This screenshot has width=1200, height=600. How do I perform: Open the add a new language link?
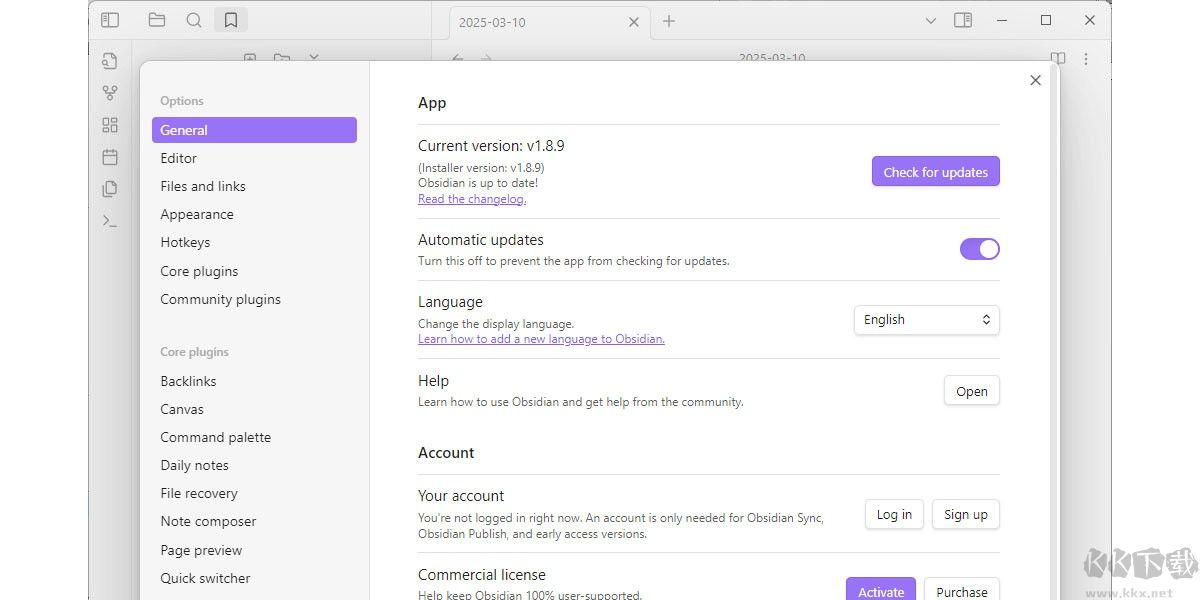(x=541, y=339)
